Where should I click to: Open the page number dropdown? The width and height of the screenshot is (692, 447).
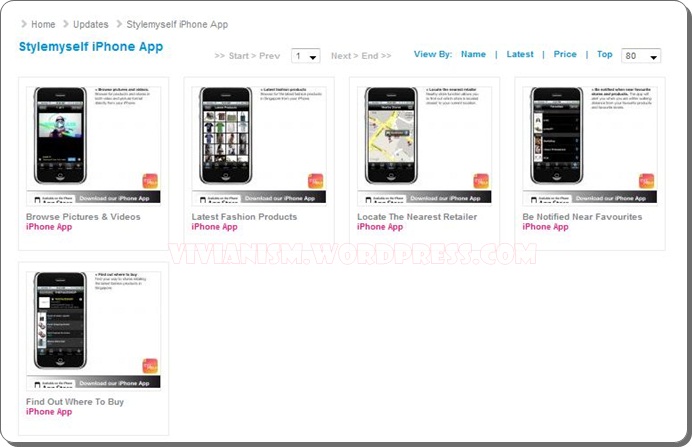pos(305,56)
